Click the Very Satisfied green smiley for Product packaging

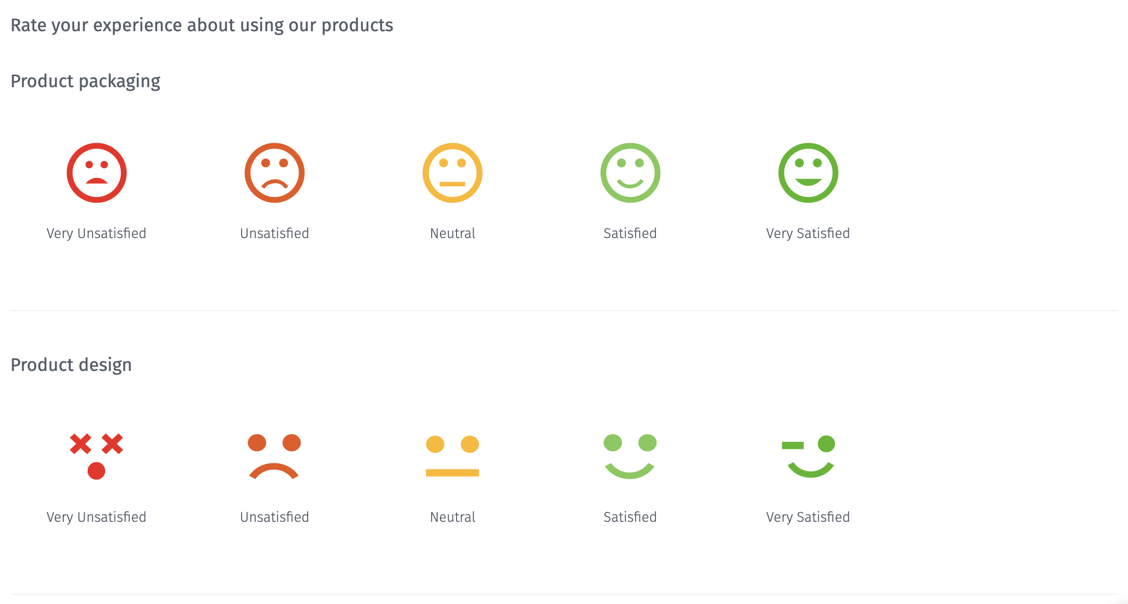pos(808,172)
